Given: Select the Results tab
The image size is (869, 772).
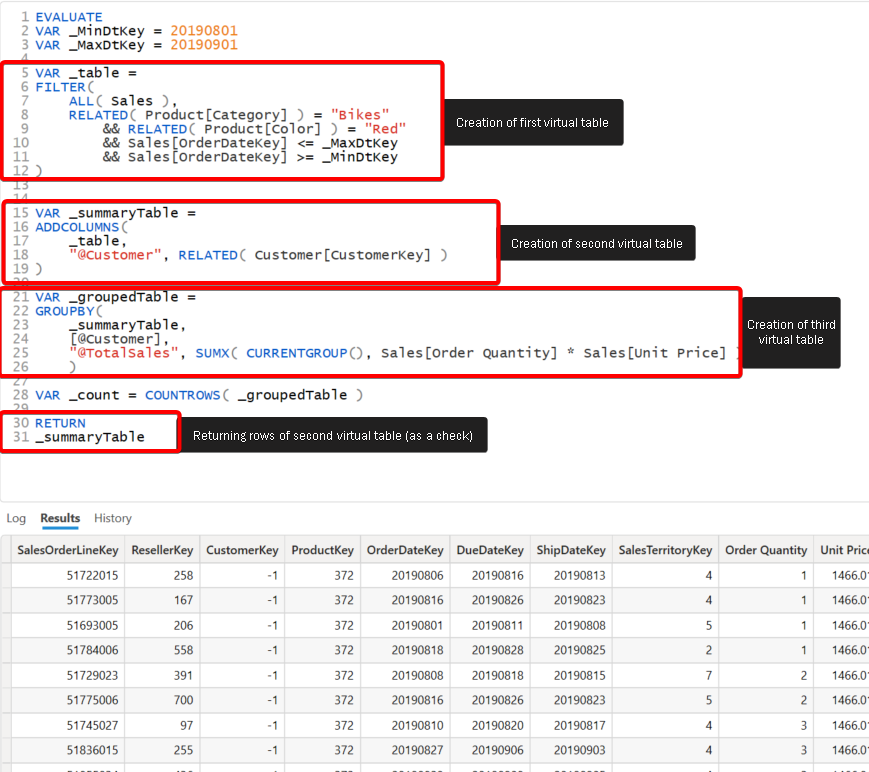Looking at the screenshot, I should pos(58,518).
